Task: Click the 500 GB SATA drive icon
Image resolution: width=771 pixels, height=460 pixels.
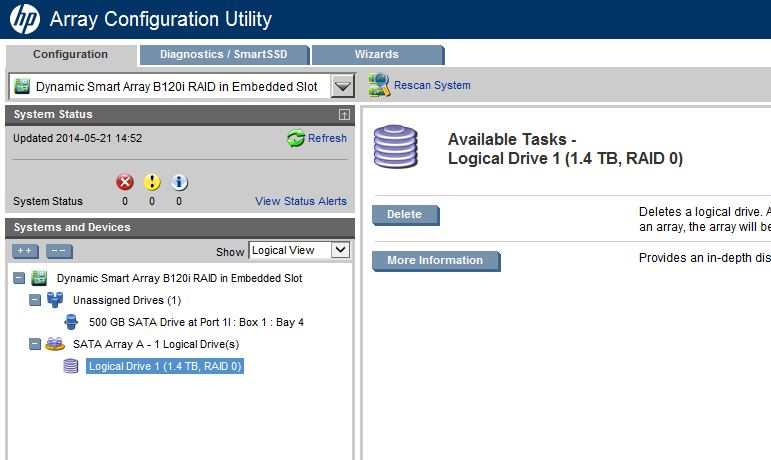Action: point(71,322)
